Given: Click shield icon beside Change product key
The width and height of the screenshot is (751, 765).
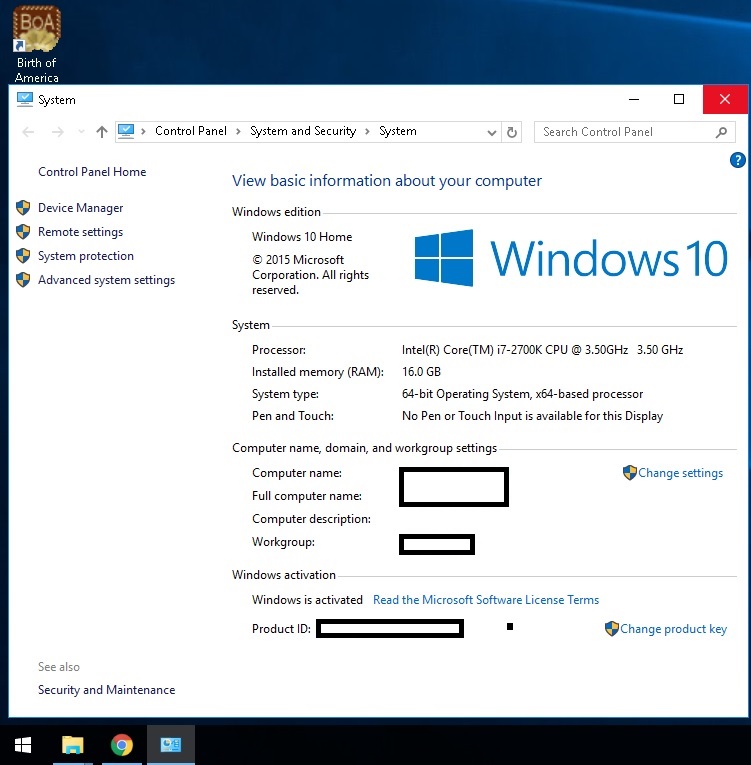Looking at the screenshot, I should 611,628.
